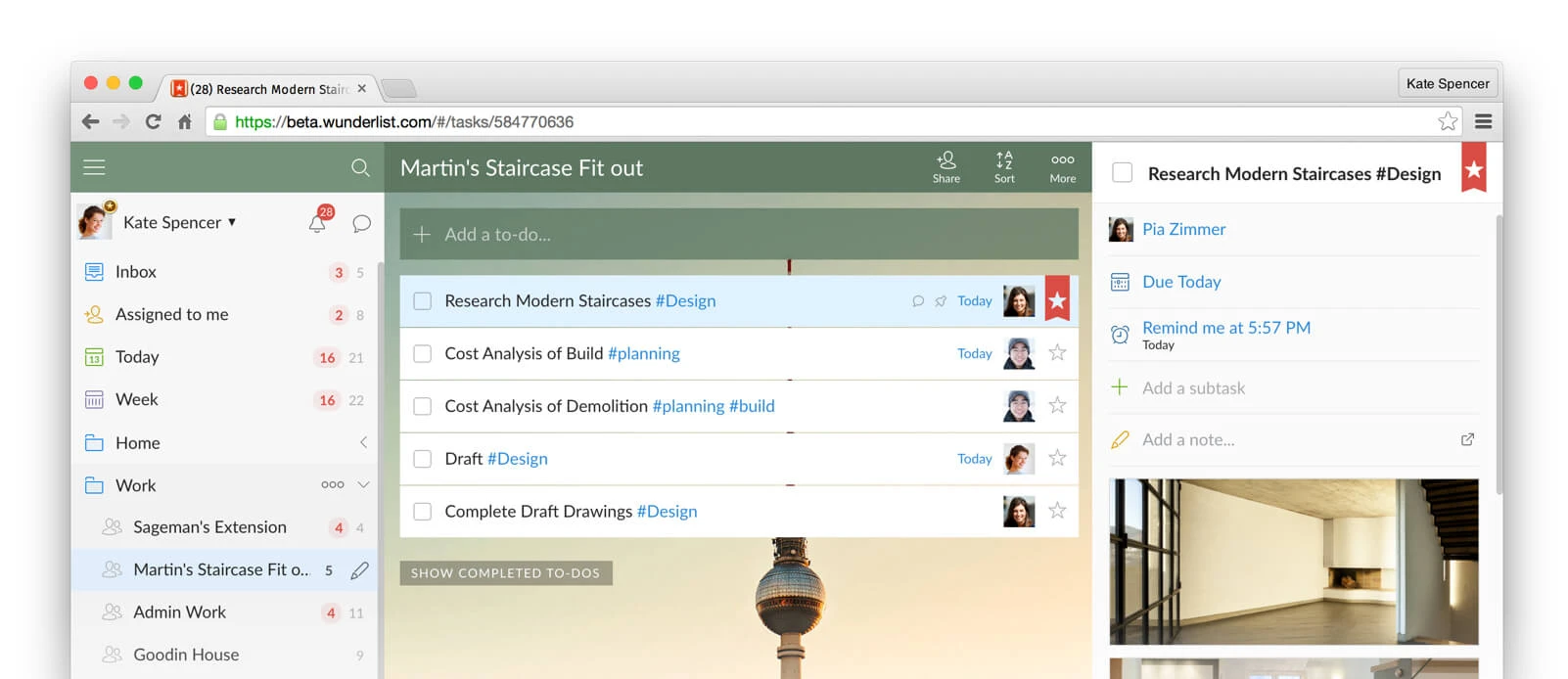Open the Week smart list
The height and width of the screenshot is (679, 1568).
(x=224, y=399)
